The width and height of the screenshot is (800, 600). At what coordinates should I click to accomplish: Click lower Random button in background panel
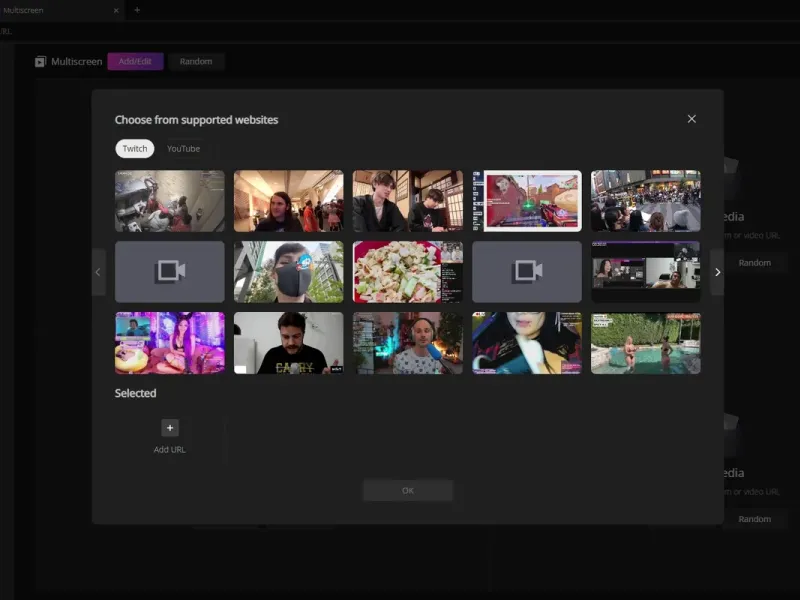coord(755,519)
